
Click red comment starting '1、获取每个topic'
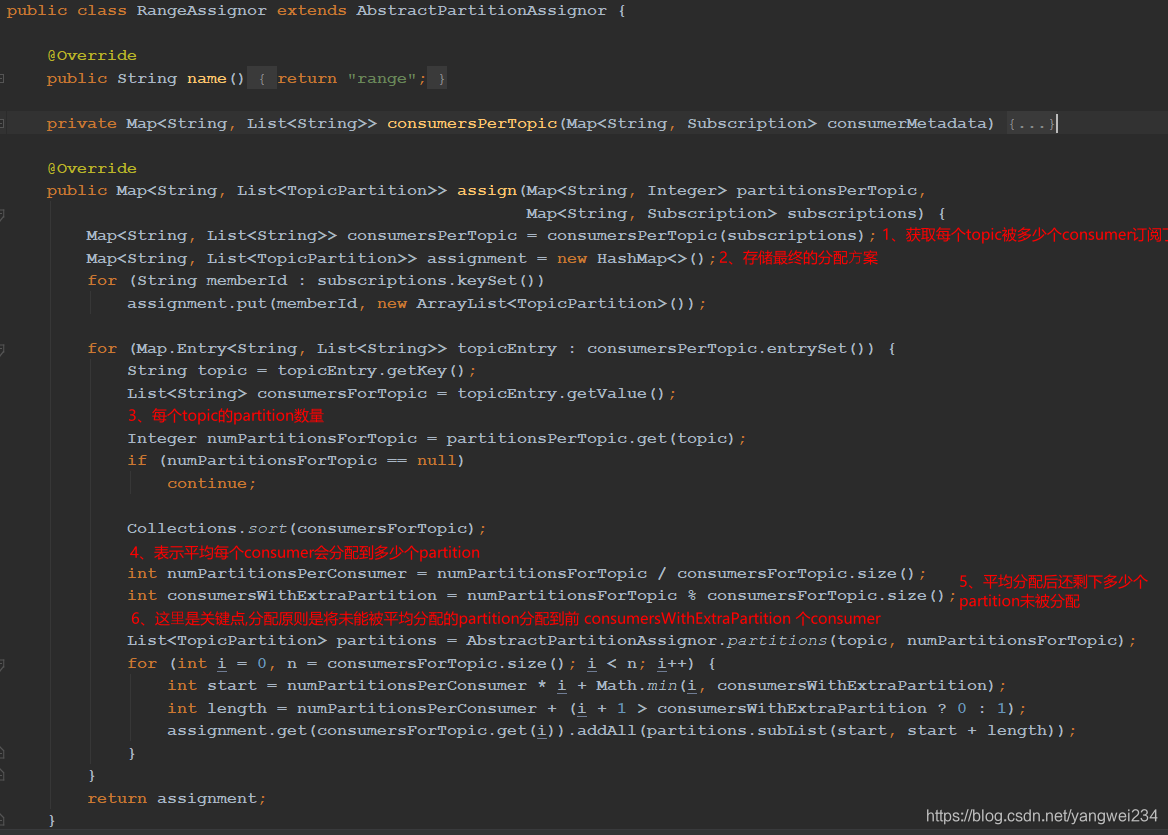pyautogui.click(x=1025, y=235)
